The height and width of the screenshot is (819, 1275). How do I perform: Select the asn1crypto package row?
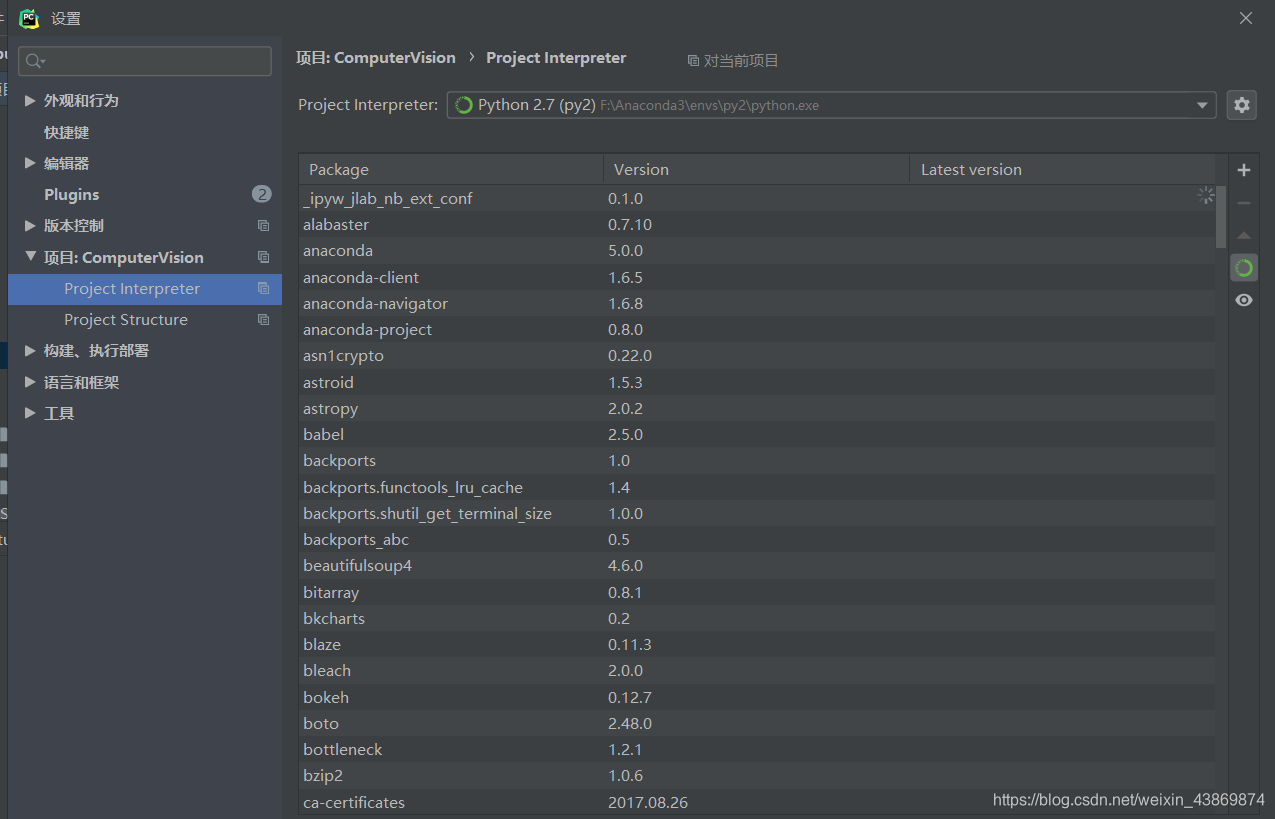click(x=757, y=356)
